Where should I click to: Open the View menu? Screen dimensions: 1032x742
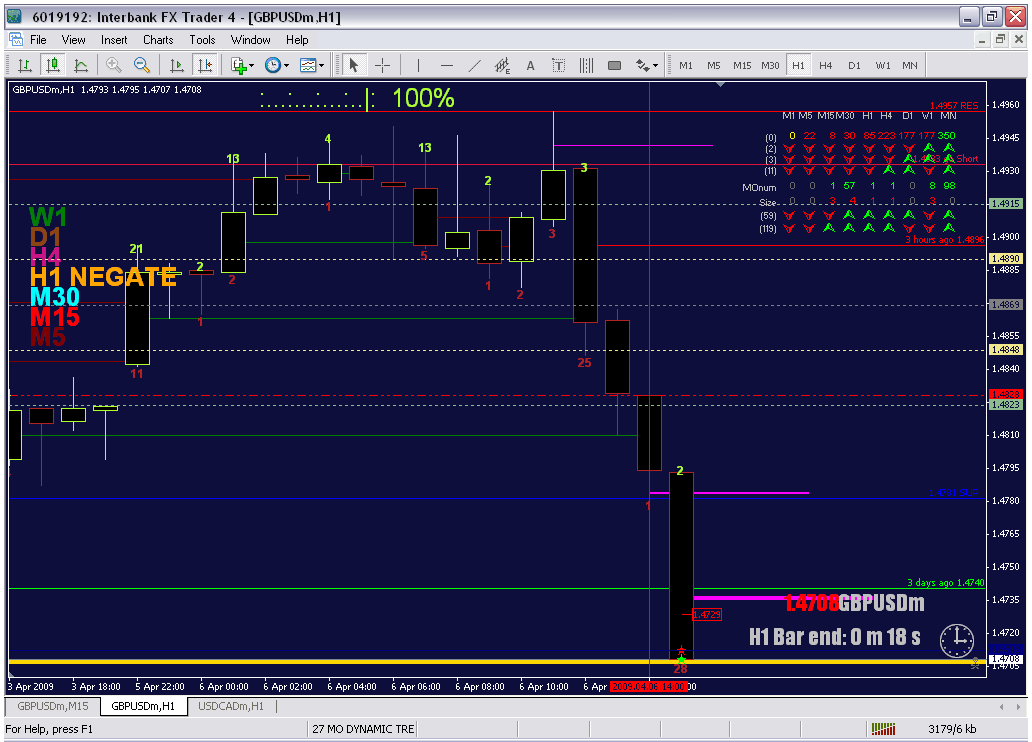74,40
